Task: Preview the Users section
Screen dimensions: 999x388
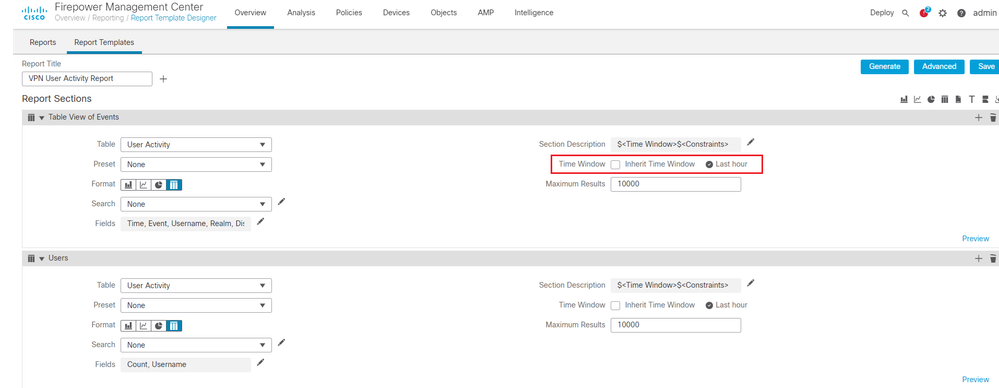Action: point(975,379)
